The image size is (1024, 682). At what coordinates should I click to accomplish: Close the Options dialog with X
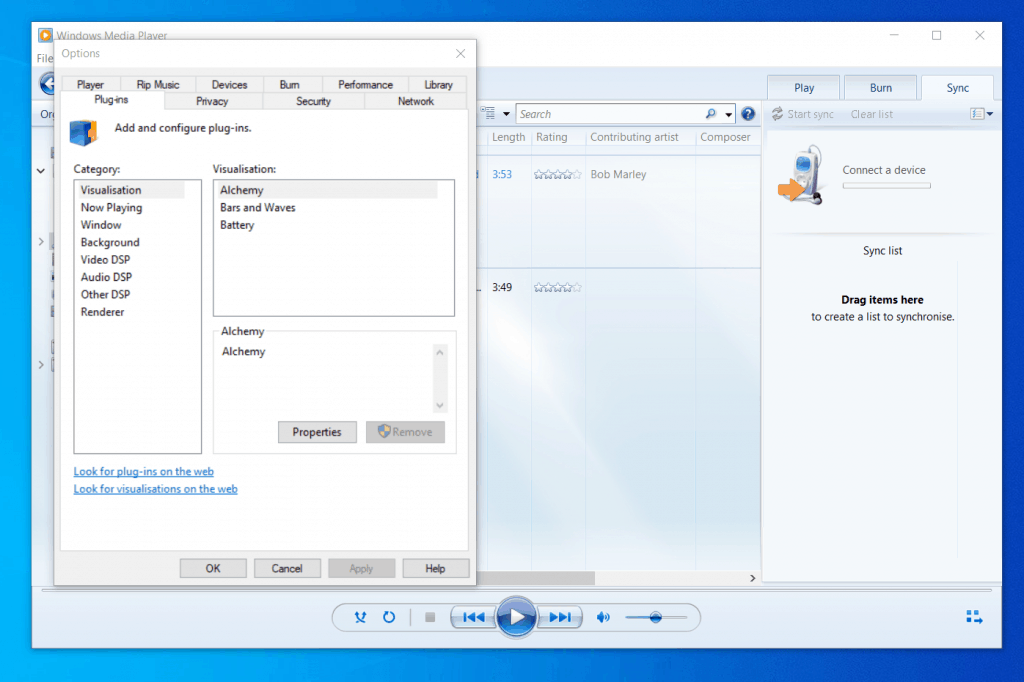[x=460, y=54]
